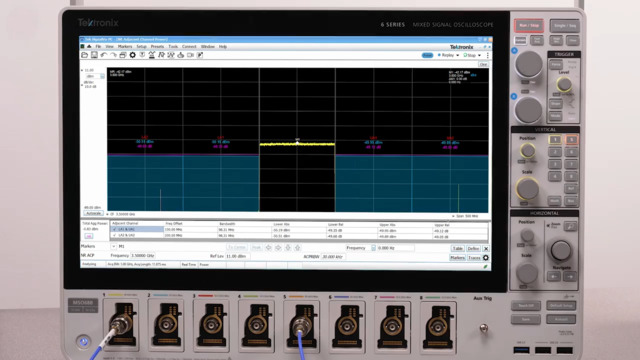Viewport: 640px width, 360px height.
Task: Toggle the LA1 & UA1 row checkbox
Action: tap(114, 229)
